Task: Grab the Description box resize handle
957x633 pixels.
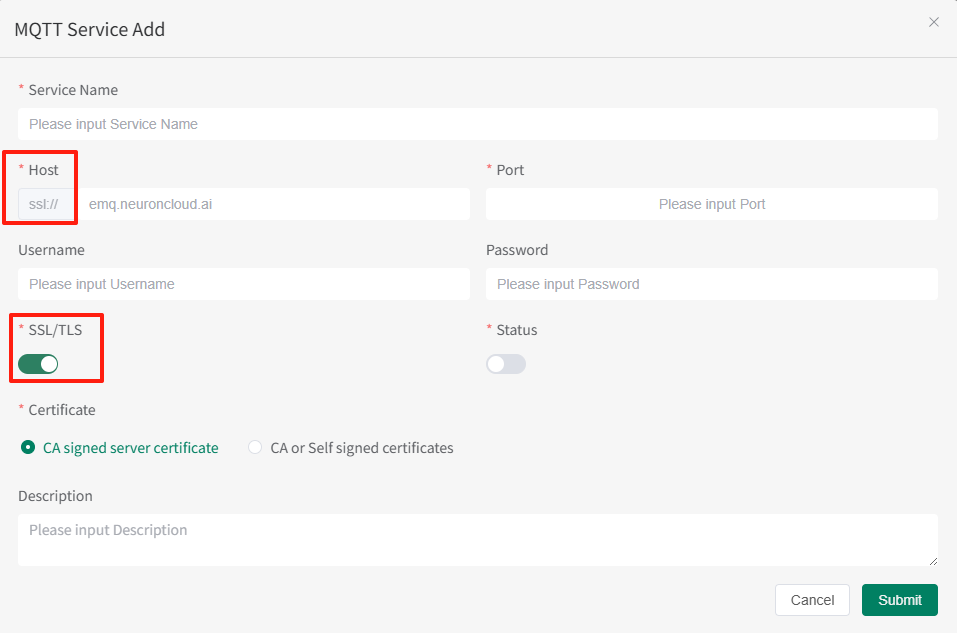Action: point(933,561)
